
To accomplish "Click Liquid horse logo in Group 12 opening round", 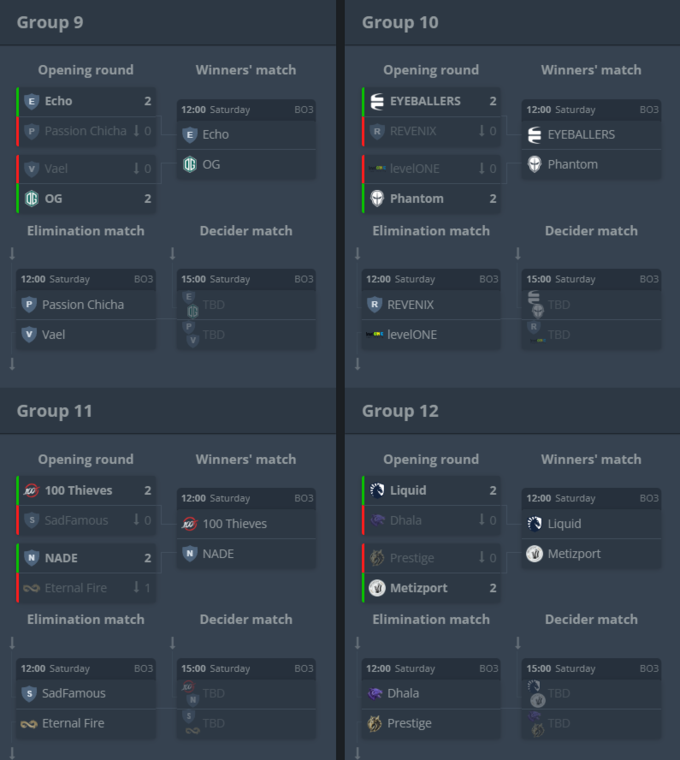I will (x=377, y=491).
